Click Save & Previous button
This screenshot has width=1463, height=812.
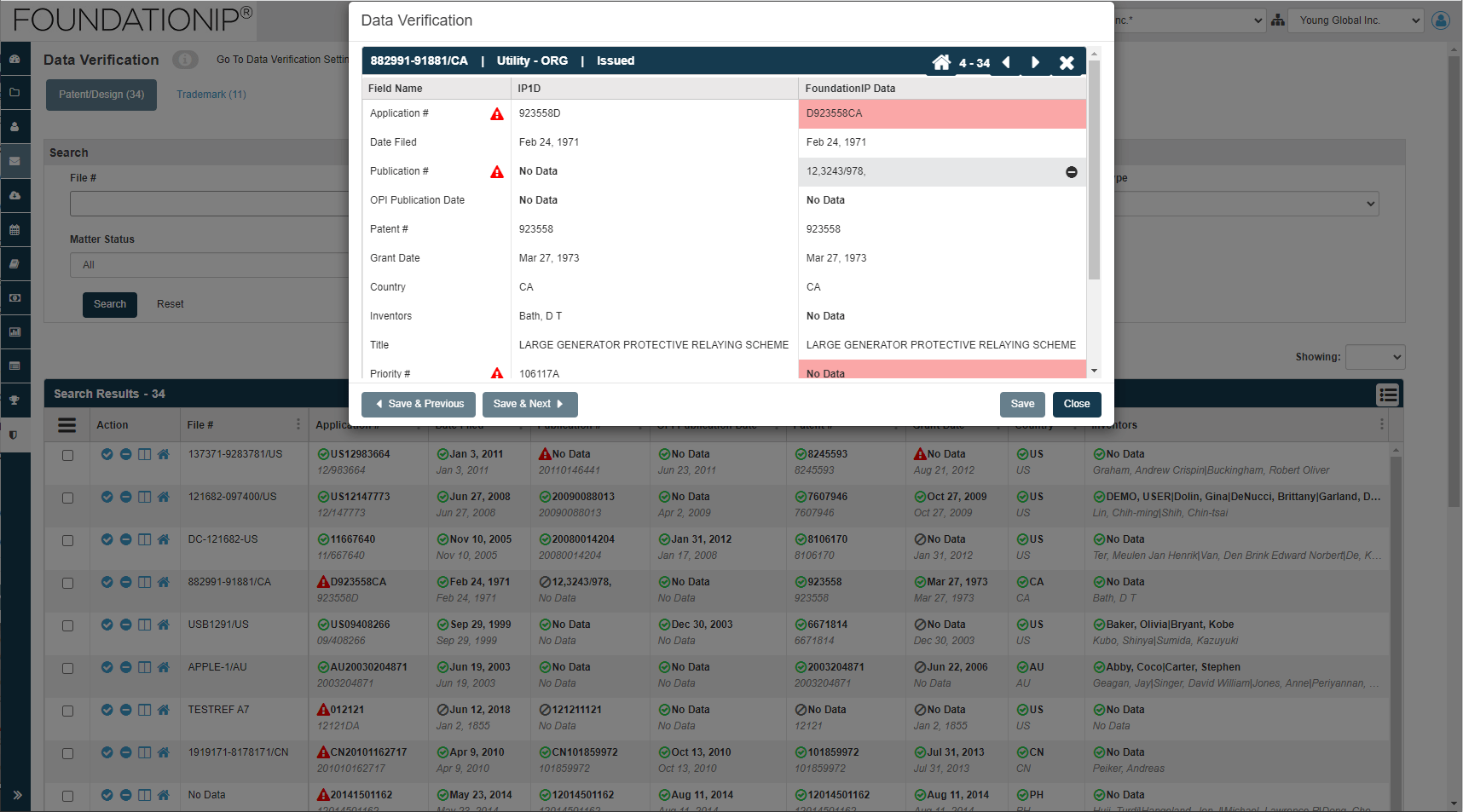(x=419, y=404)
